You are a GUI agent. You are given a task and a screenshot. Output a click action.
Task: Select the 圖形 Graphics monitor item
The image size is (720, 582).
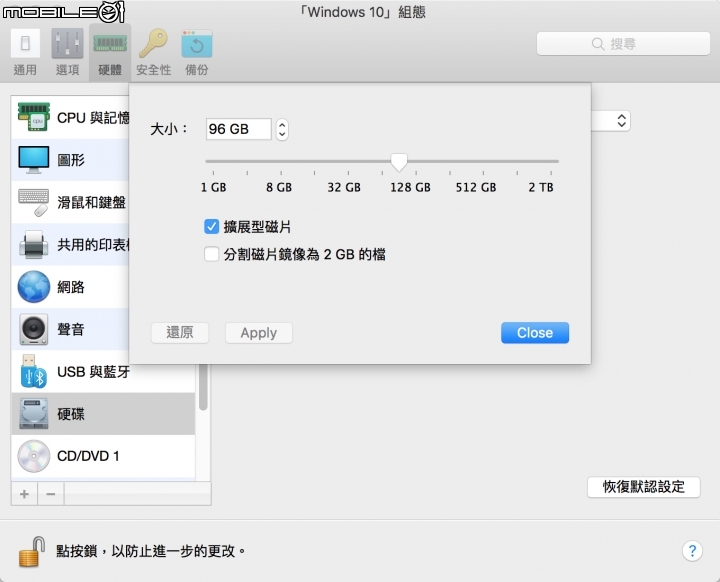[x=70, y=160]
